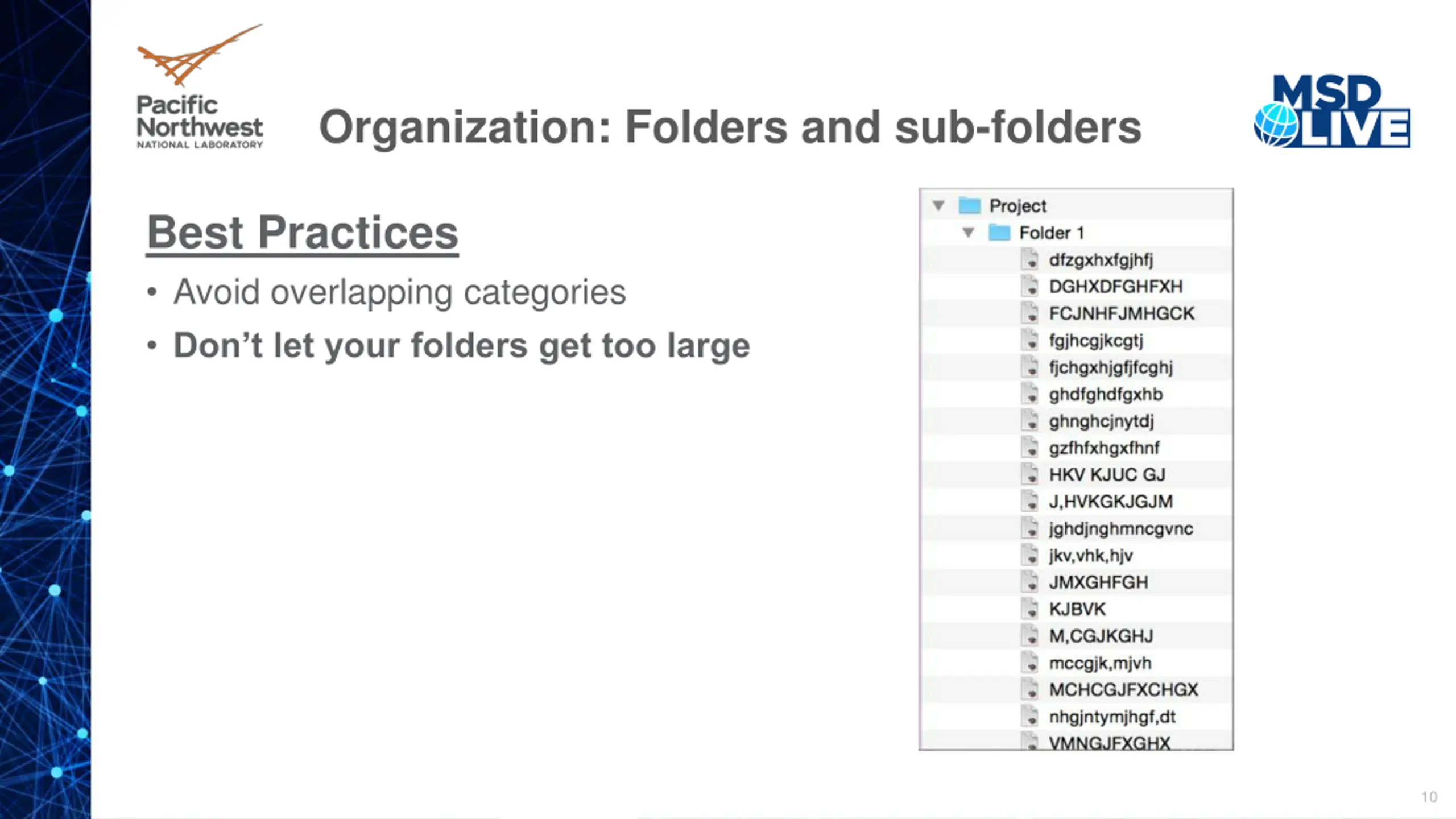Select the file icon next to DGHXDFGHFXH

click(1029, 286)
